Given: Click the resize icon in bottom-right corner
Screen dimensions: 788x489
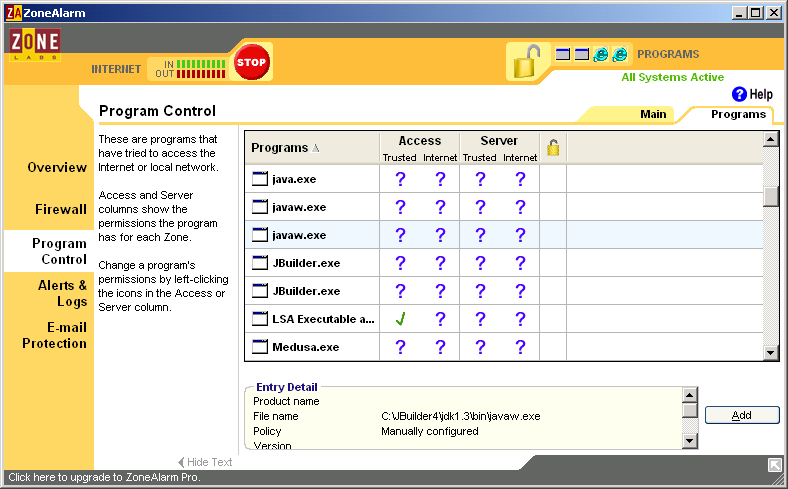Looking at the screenshot, I should point(775,465).
